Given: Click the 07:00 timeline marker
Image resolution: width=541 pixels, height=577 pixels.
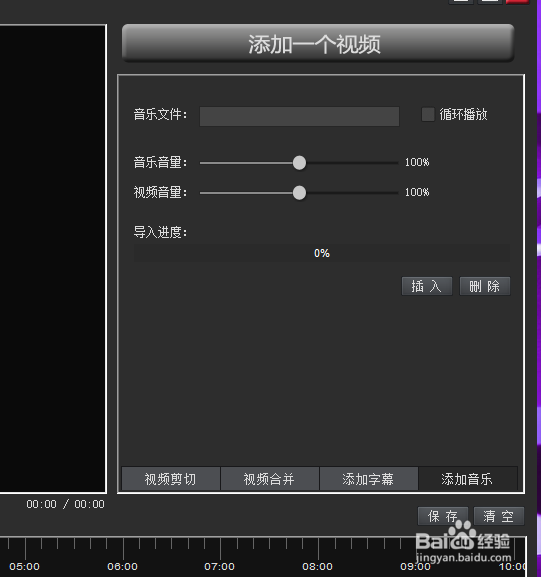Looking at the screenshot, I should tap(220, 566).
